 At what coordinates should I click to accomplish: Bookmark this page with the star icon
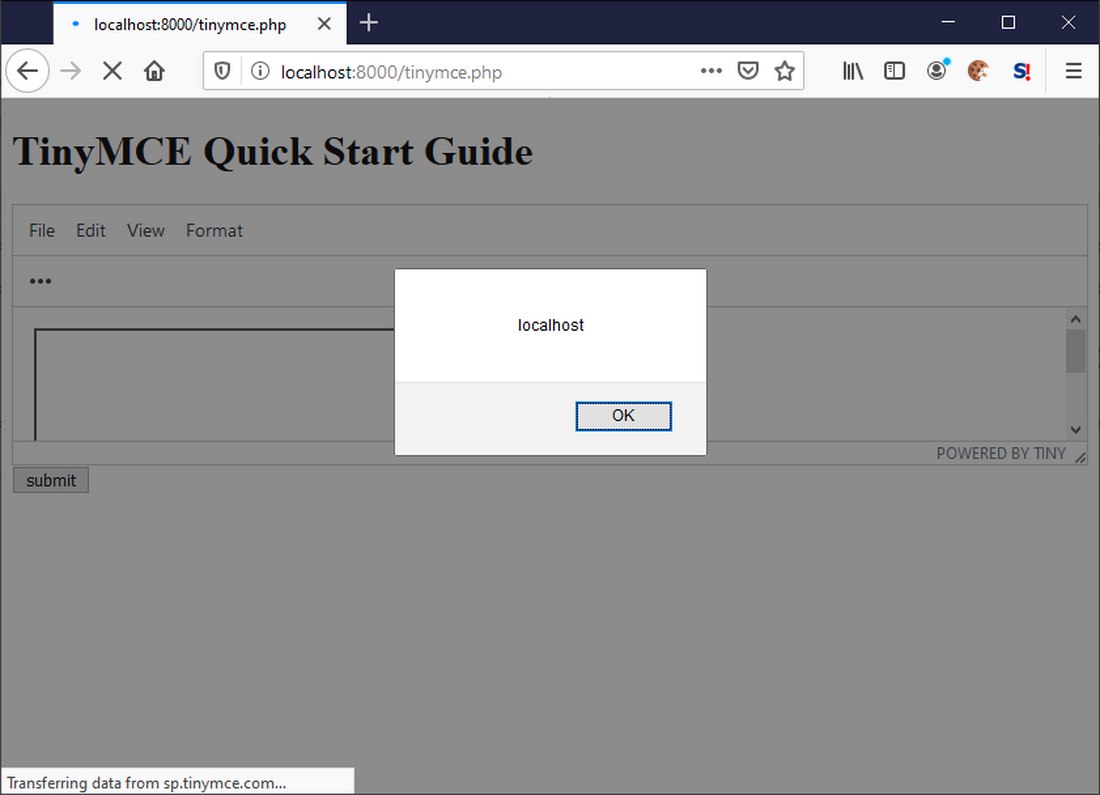click(784, 71)
